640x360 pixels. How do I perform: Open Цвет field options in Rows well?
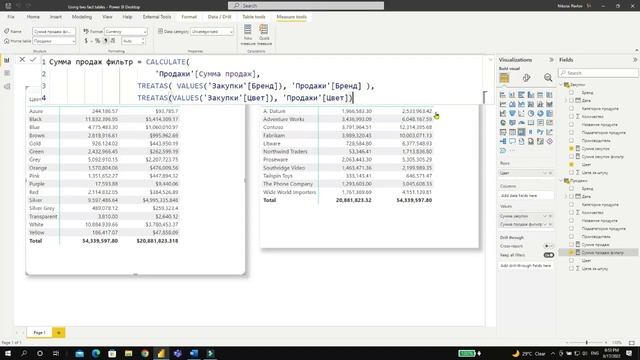[x=545, y=173]
